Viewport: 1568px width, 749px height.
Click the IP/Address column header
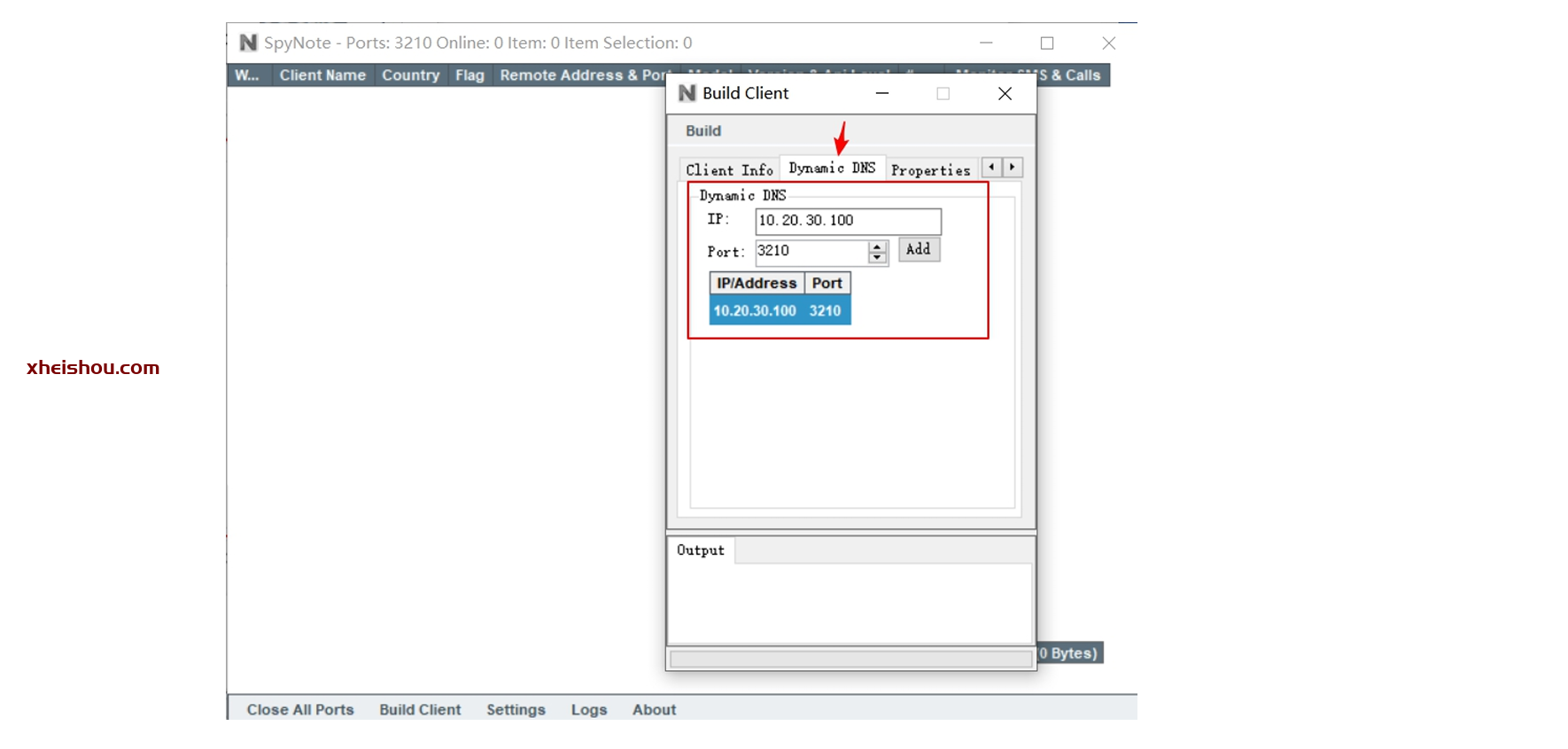pyautogui.click(x=757, y=283)
